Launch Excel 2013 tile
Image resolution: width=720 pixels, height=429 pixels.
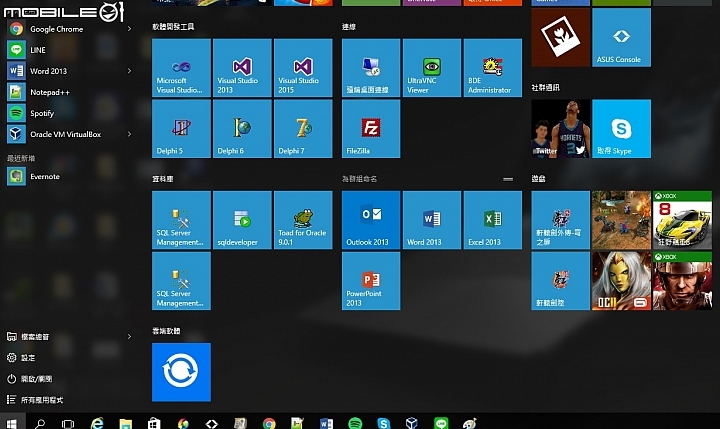point(493,220)
